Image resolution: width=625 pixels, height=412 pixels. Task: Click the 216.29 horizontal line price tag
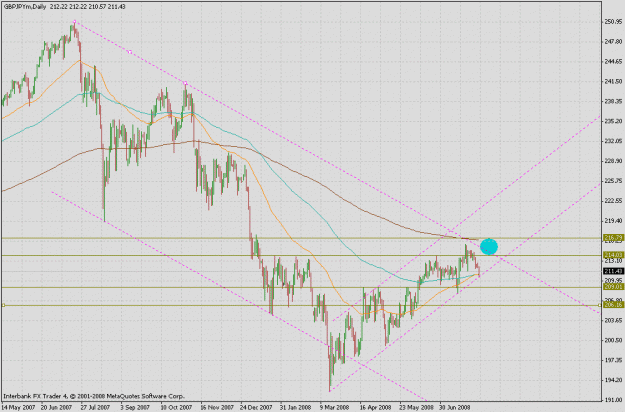613,237
